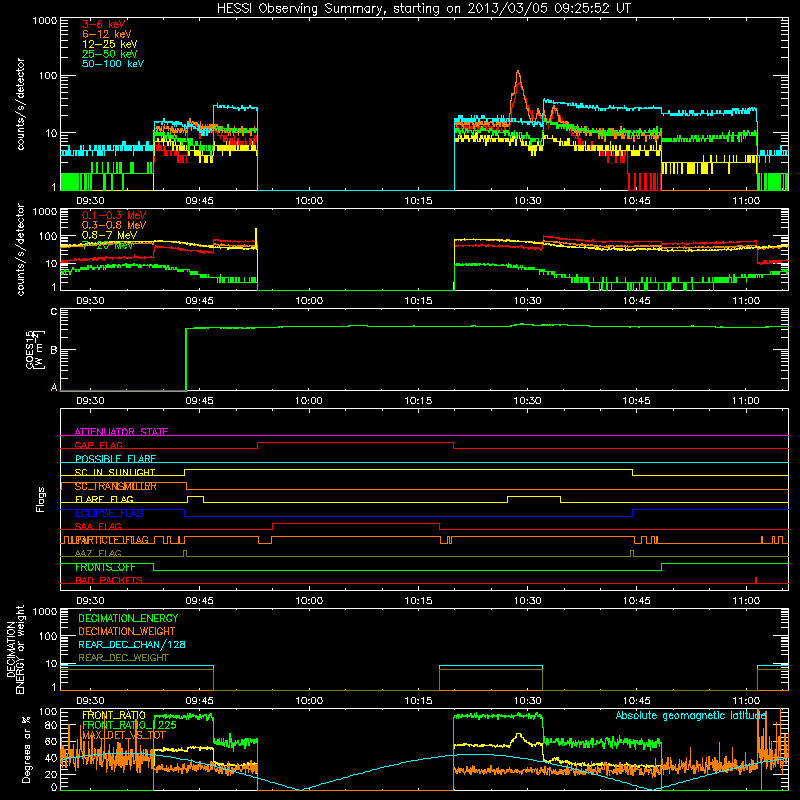The image size is (800, 800).
Task: Click the 10:15 tick under the decimation plot
Action: [x=418, y=701]
